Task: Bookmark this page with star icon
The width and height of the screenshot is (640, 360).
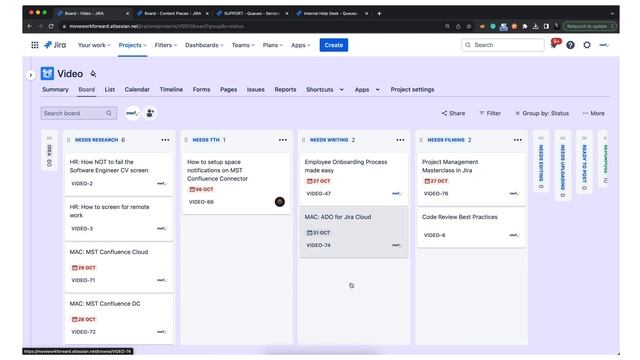Action: [469, 26]
